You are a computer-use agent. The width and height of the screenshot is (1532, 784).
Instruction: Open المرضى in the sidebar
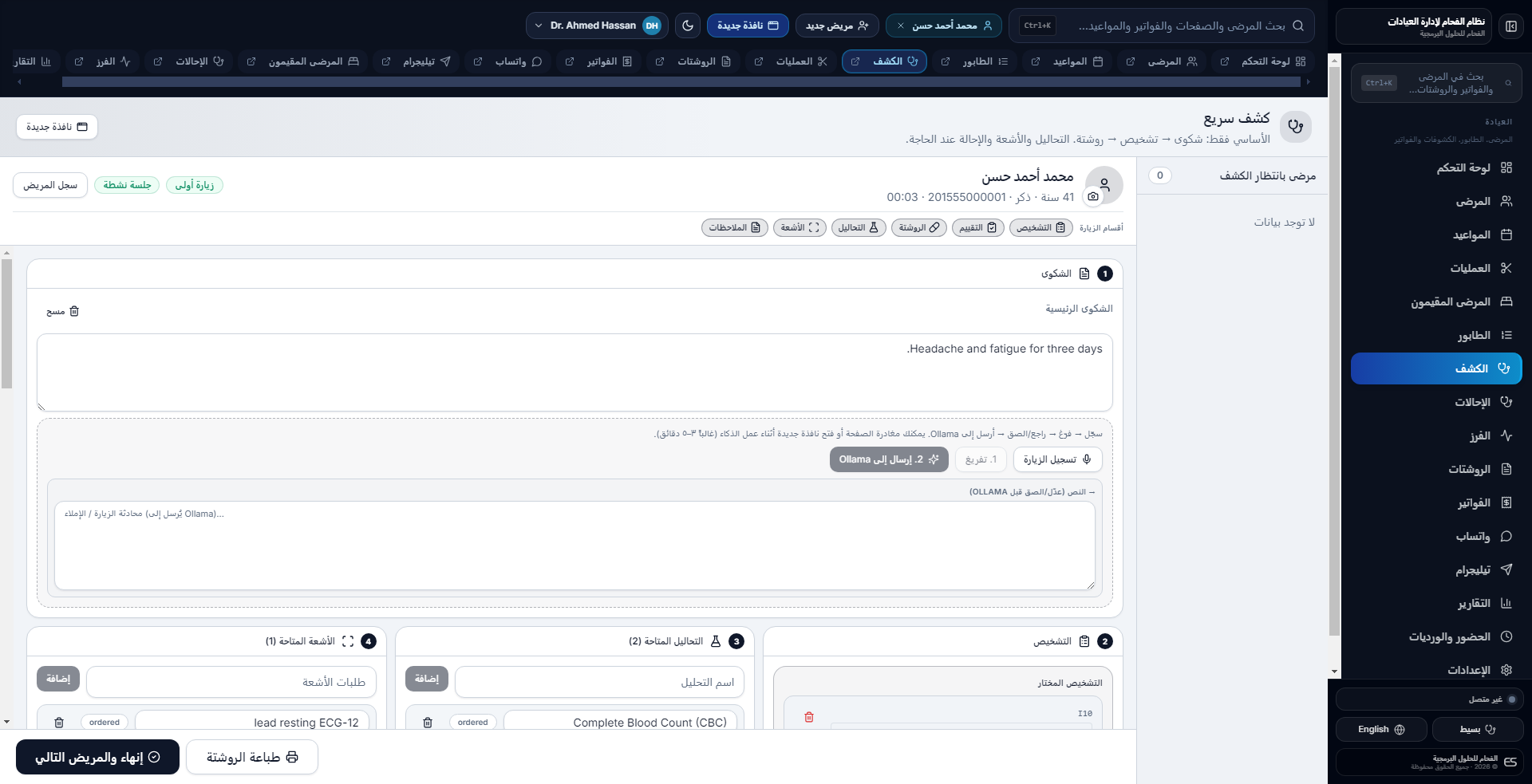click(1436, 201)
